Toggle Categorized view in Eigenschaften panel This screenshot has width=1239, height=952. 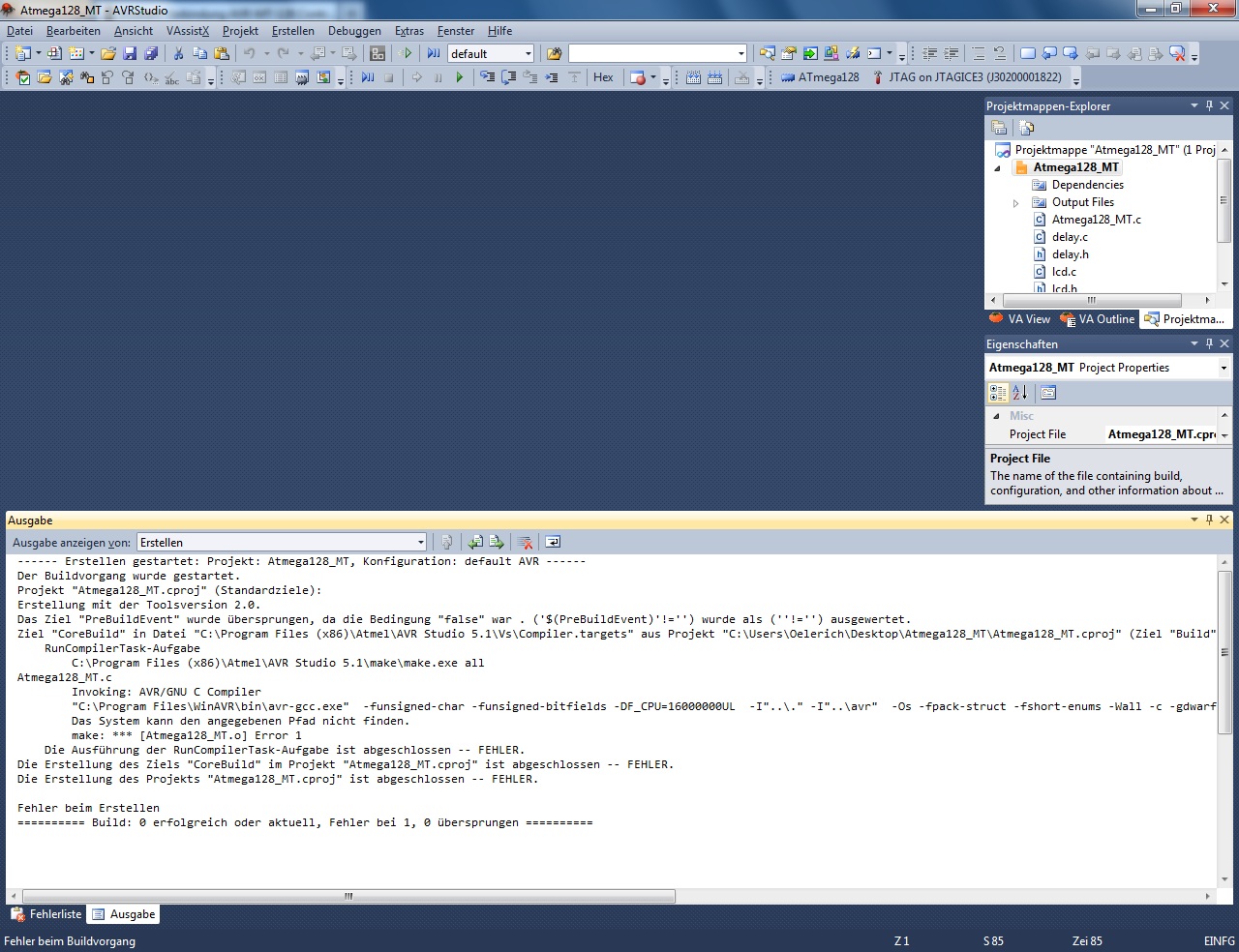pos(998,392)
